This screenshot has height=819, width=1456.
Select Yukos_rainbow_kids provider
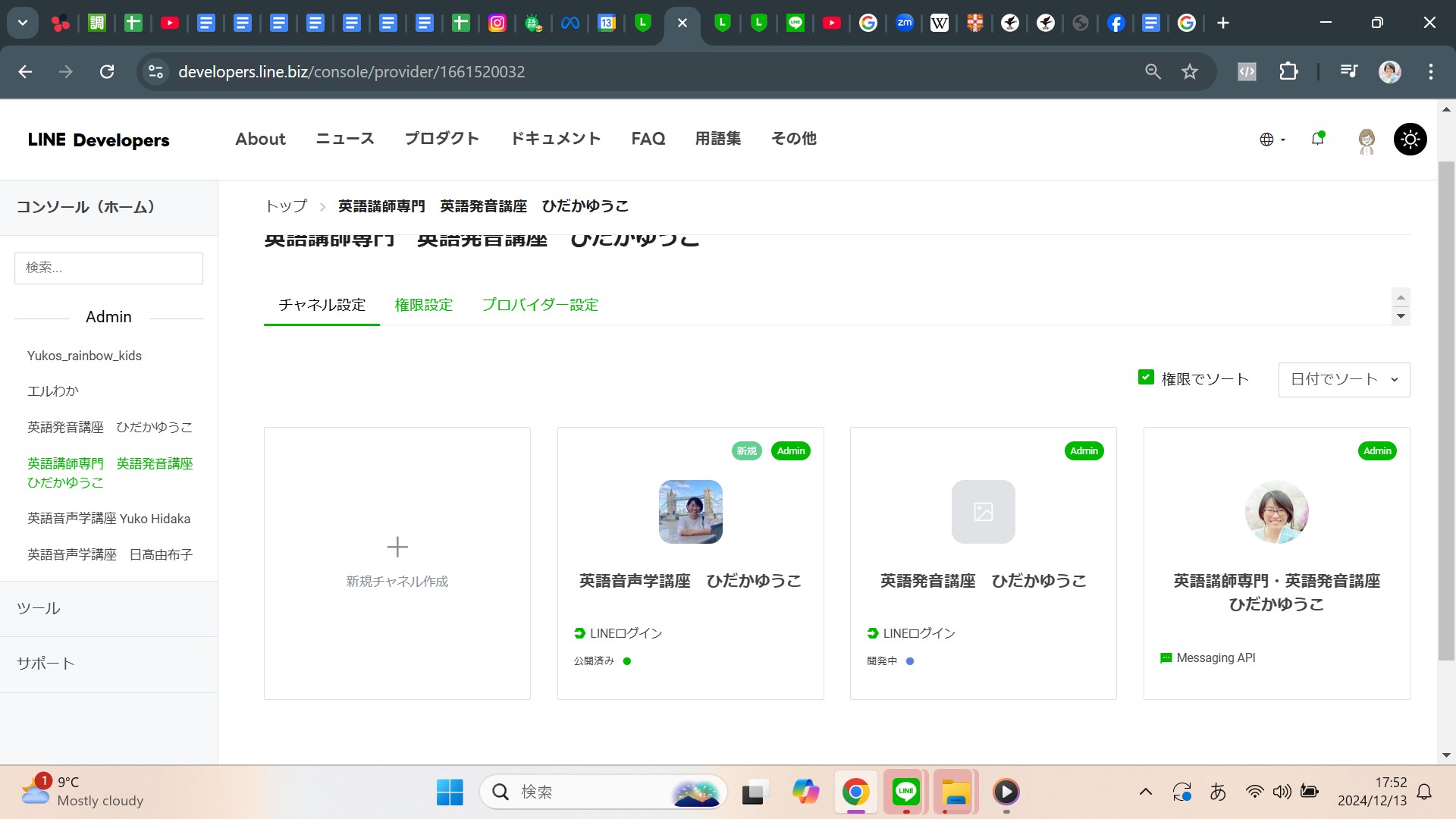pos(84,356)
